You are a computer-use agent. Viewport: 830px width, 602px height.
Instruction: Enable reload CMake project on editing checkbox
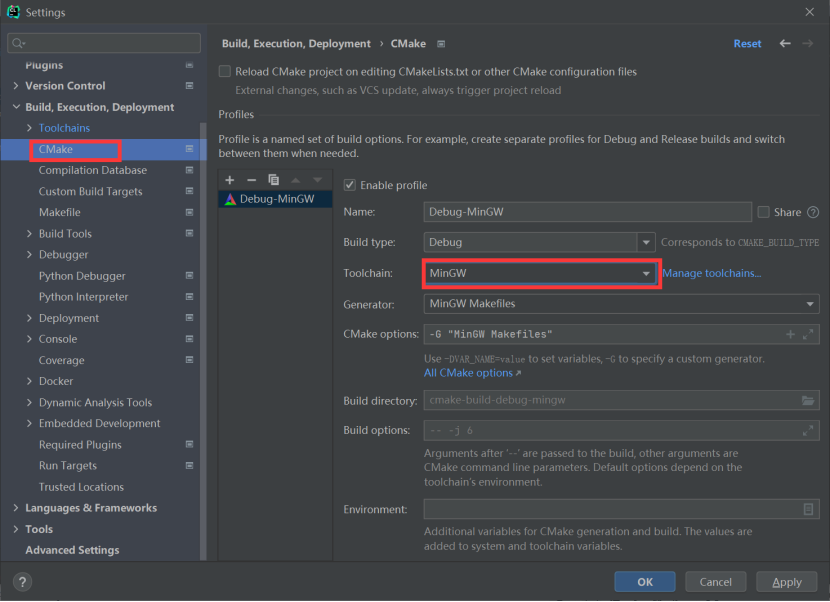point(224,71)
